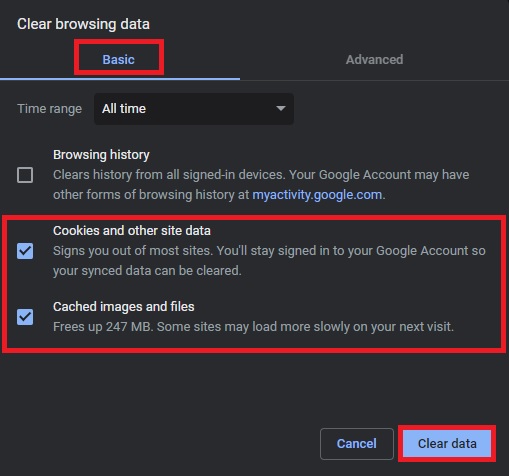
Task: Select the Browsing history title text
Action: coord(101,155)
